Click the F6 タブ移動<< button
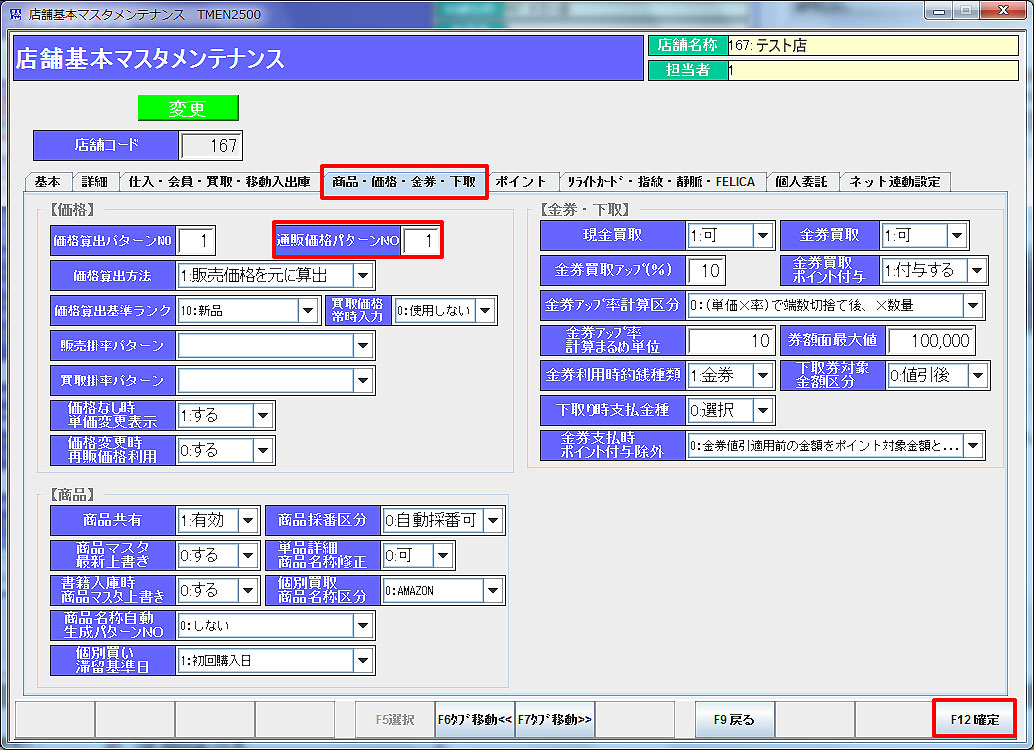Screen dimensions: 1034x750 tap(475, 719)
